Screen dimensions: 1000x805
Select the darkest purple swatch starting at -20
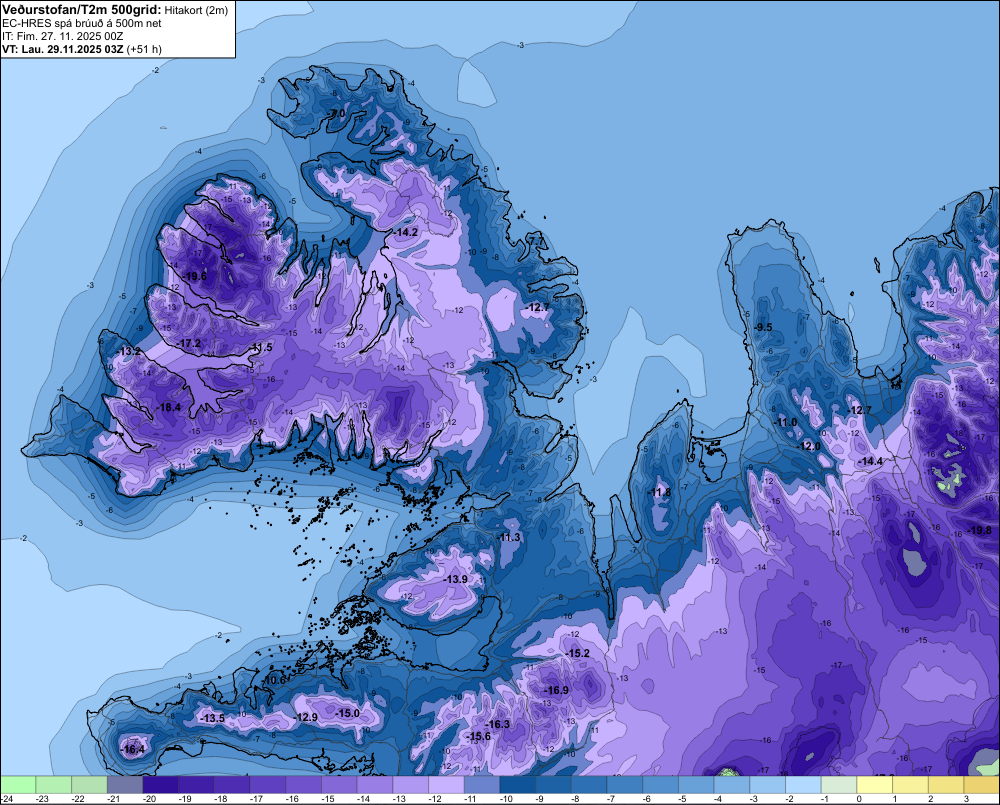pyautogui.click(x=161, y=784)
